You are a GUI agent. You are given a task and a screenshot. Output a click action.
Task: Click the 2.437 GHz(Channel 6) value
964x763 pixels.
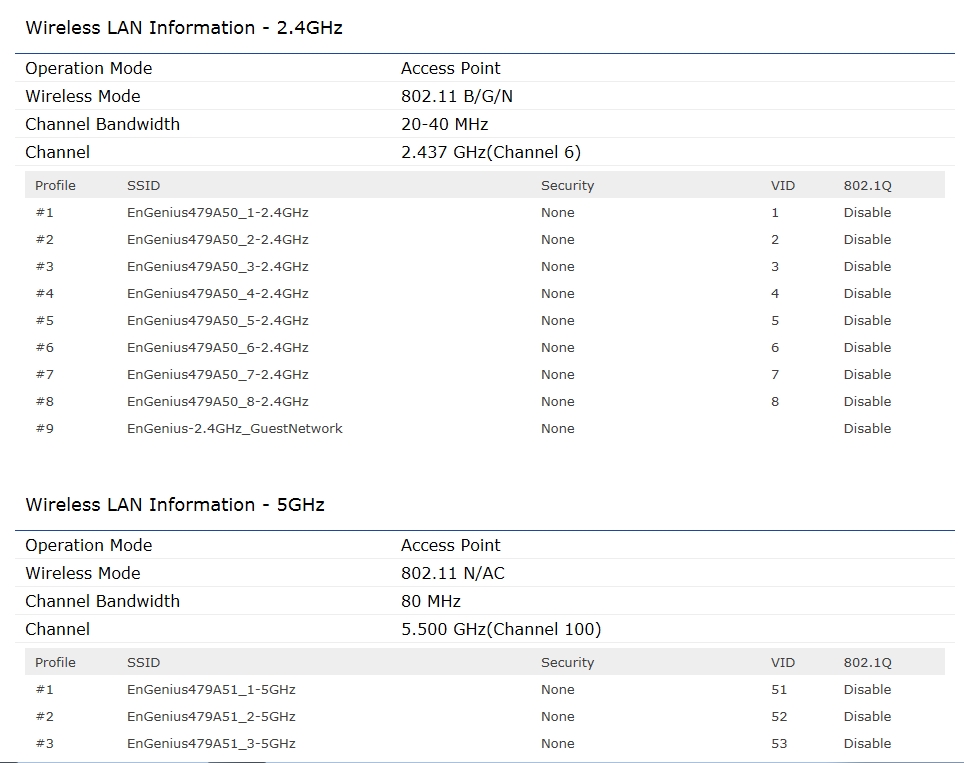pyautogui.click(x=490, y=153)
